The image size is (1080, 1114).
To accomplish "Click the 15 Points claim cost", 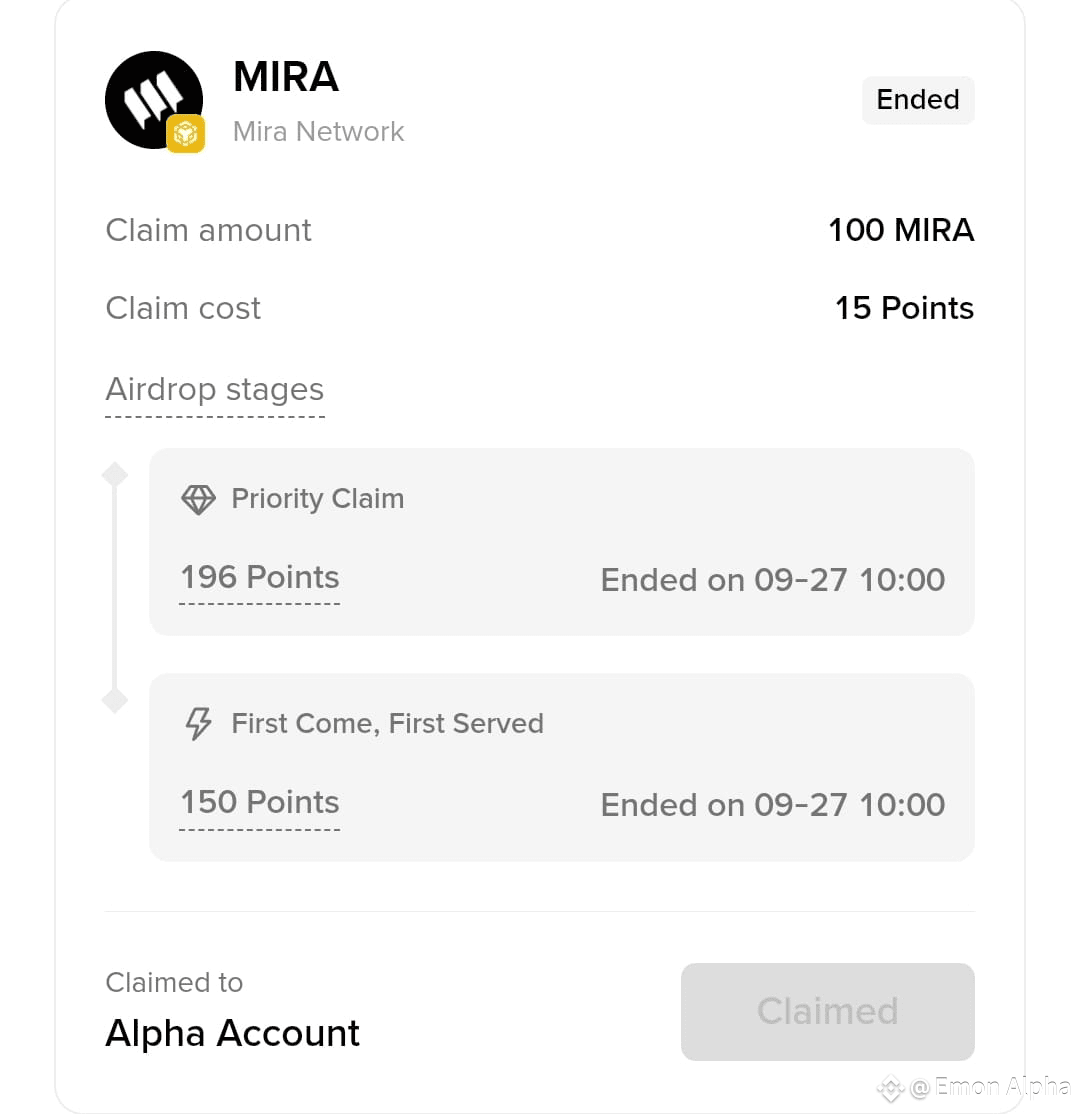I will [x=904, y=308].
